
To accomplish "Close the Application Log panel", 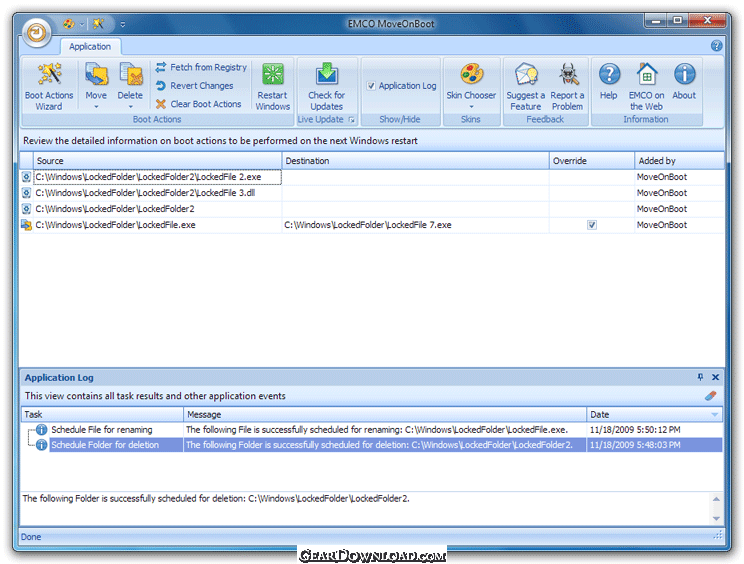I will click(x=716, y=377).
